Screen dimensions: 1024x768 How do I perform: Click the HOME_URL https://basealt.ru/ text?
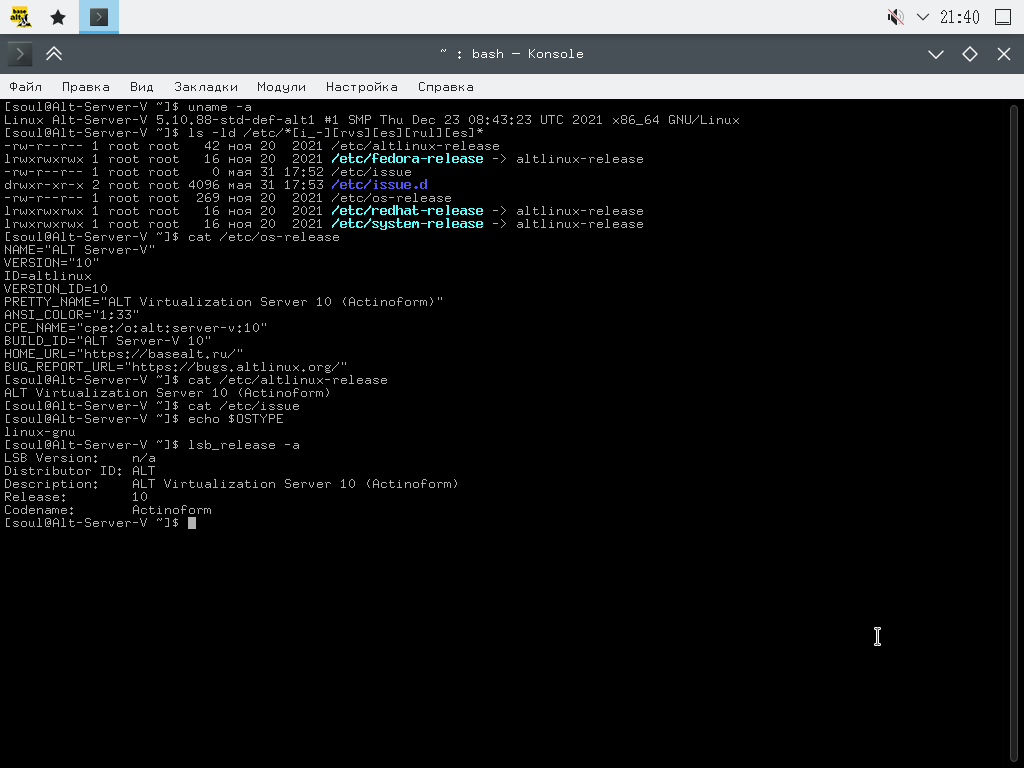click(123, 354)
